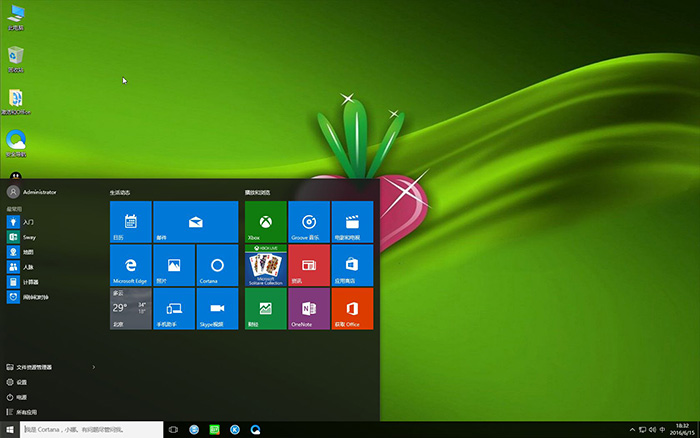Launch Groove Music tile
The height and width of the screenshot is (438, 700).
308,221
